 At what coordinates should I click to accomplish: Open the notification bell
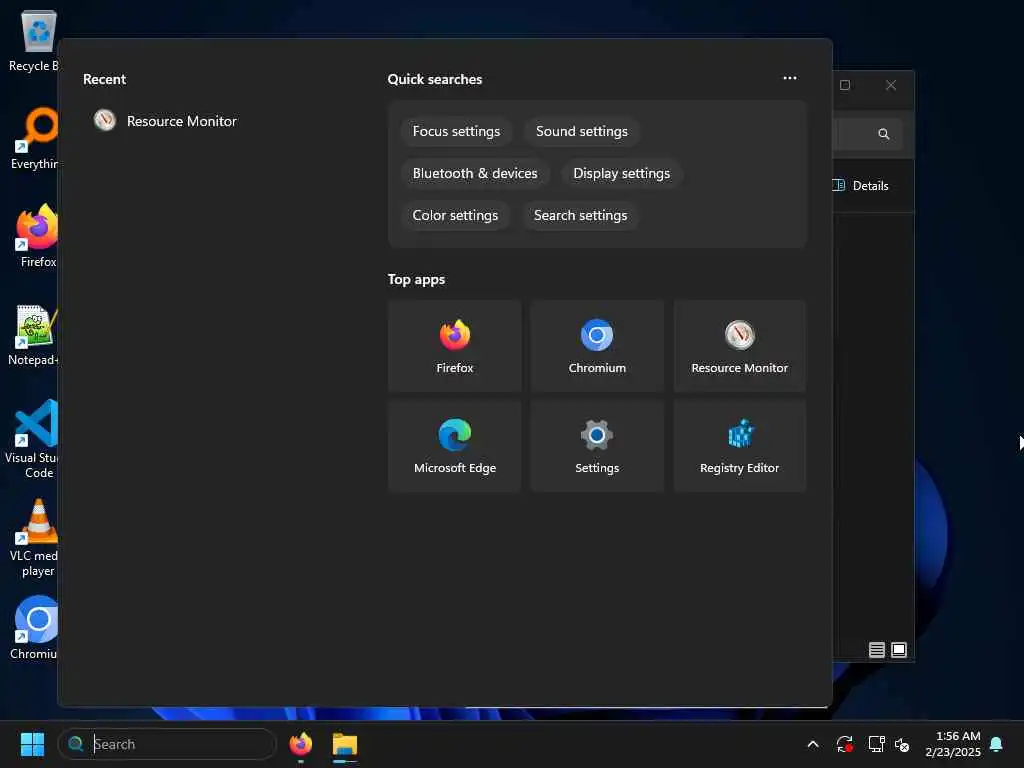click(x=997, y=744)
